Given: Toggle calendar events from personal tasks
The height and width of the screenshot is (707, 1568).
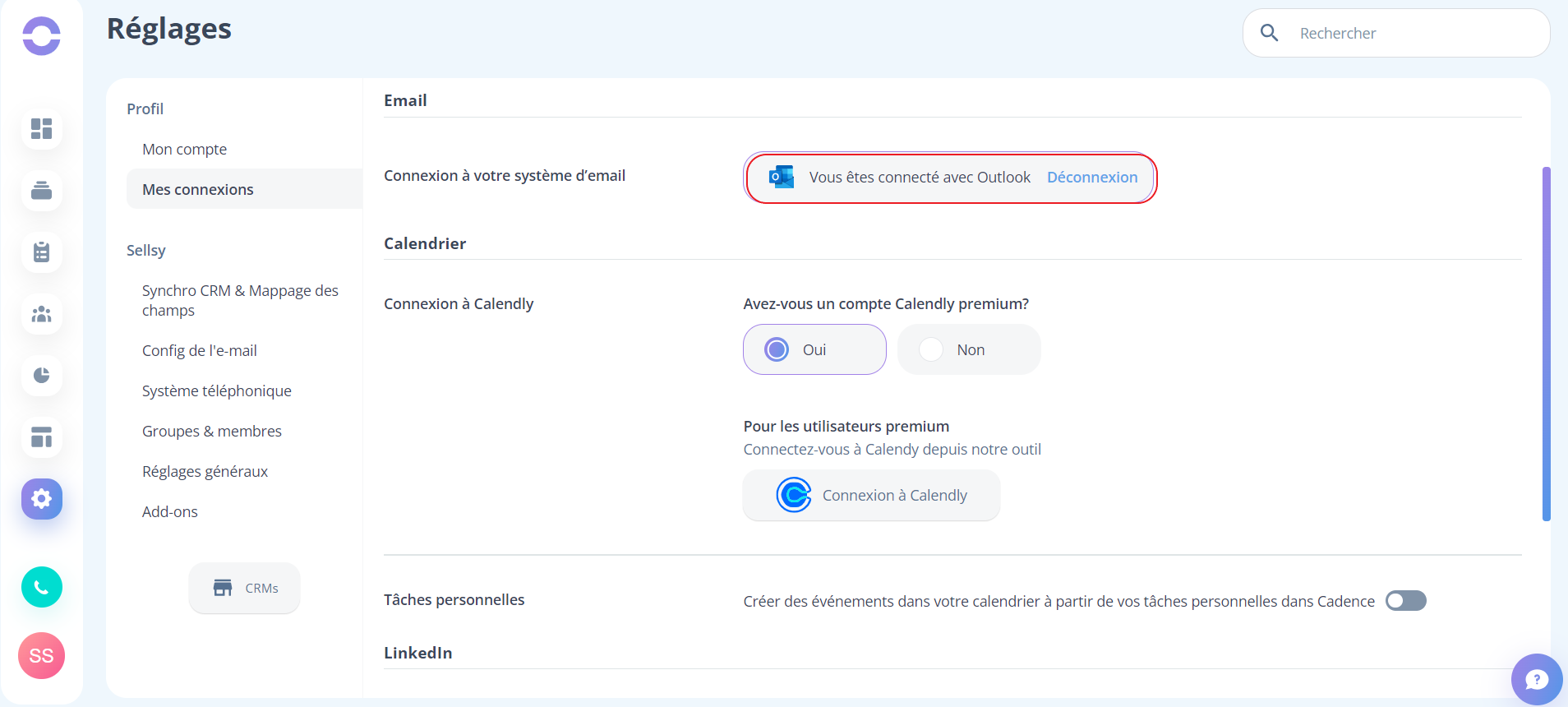Looking at the screenshot, I should pyautogui.click(x=1405, y=601).
